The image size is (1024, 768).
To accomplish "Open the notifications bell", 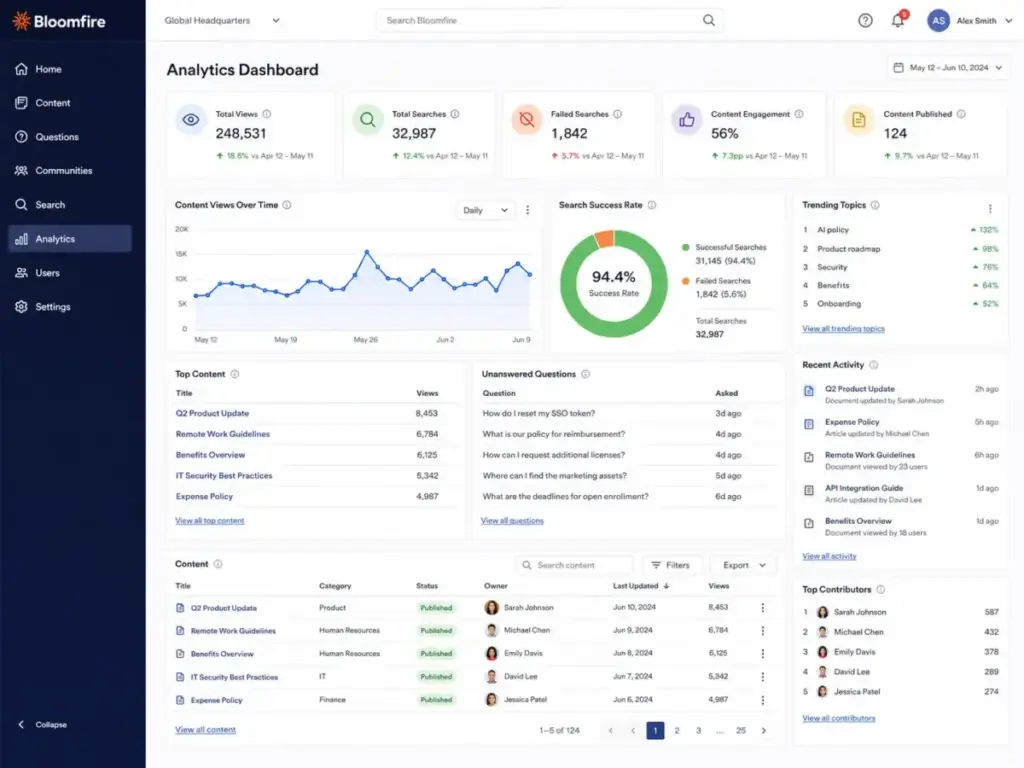I will point(898,21).
